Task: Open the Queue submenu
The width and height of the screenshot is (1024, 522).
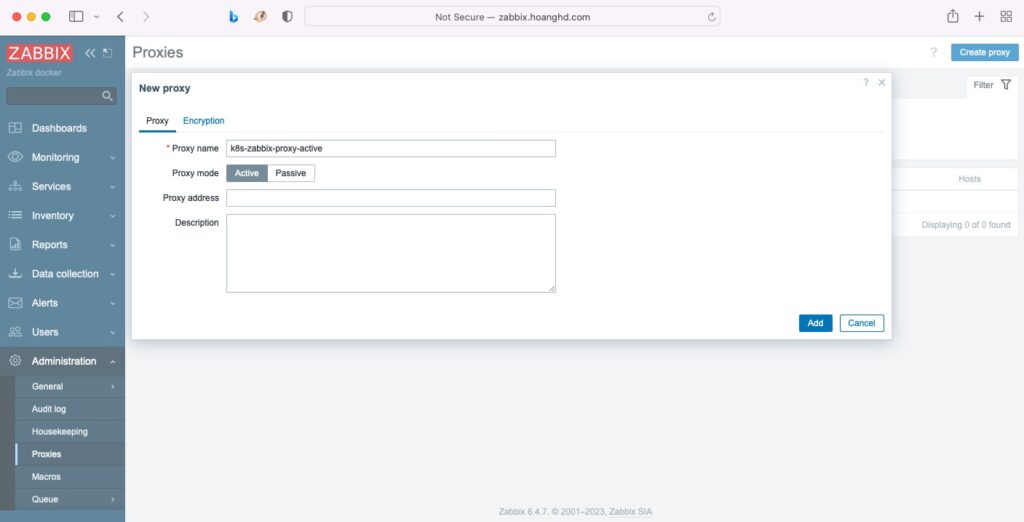Action: [x=70, y=499]
